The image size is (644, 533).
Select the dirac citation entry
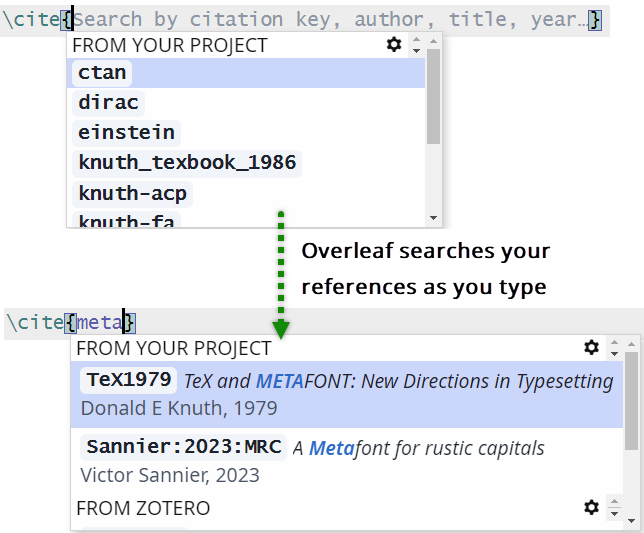coord(110,103)
